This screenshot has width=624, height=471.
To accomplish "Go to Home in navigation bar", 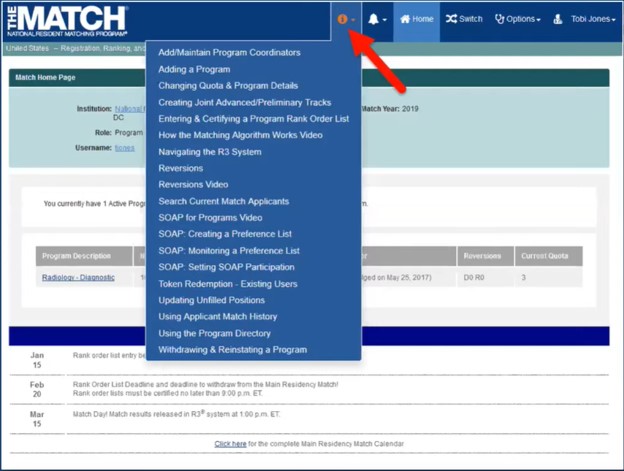I will coord(416,19).
